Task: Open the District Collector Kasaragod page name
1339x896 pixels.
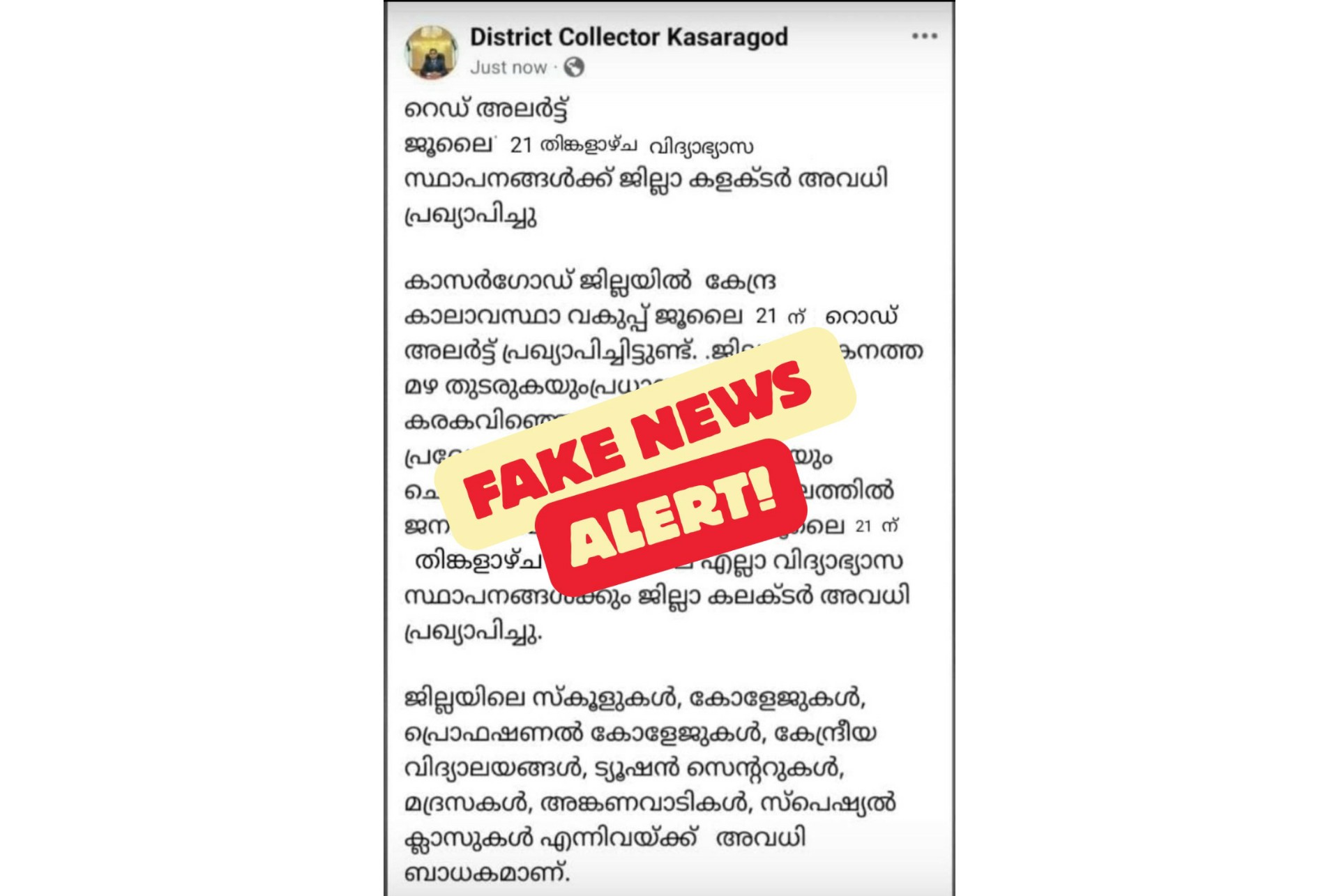Action: coord(628,37)
